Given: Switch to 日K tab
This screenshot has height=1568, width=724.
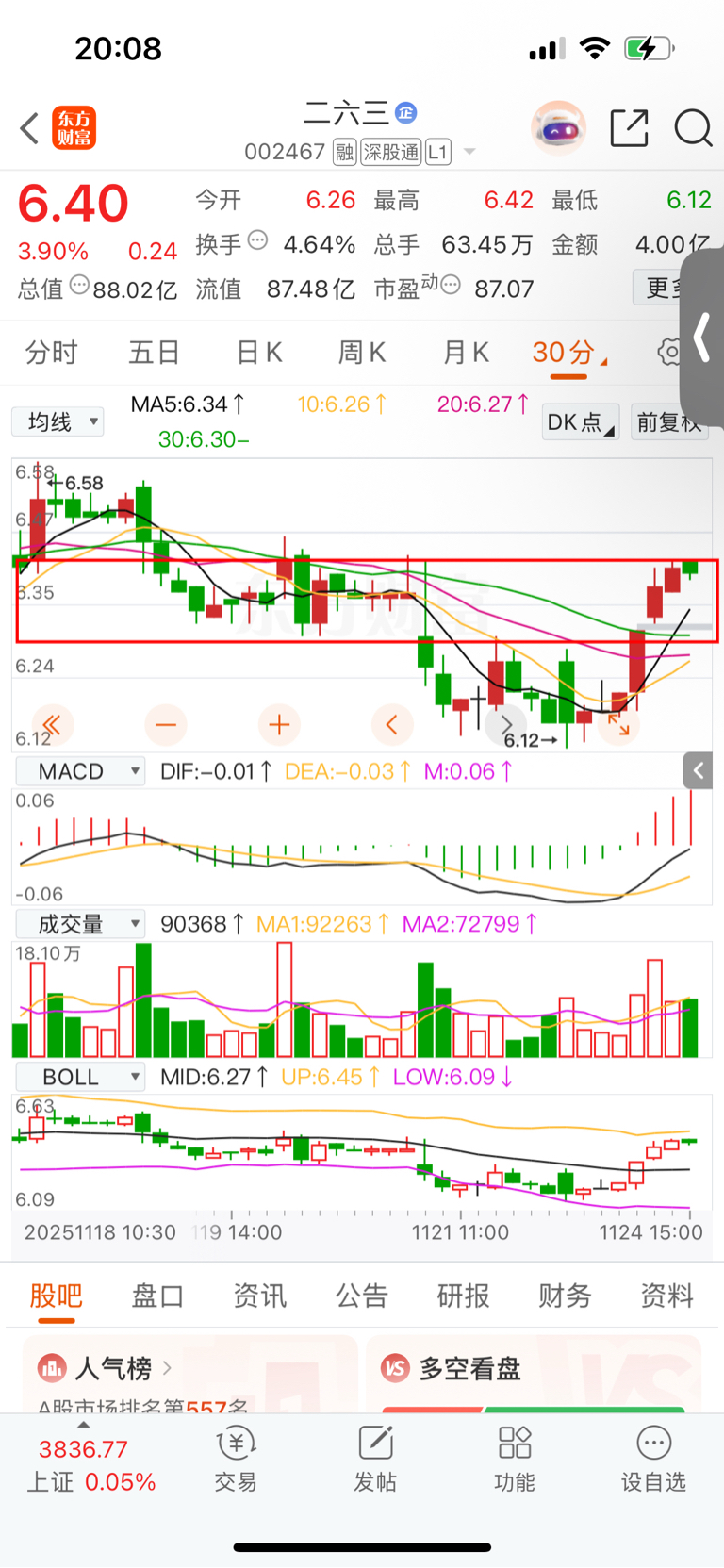Looking at the screenshot, I should pos(259,353).
